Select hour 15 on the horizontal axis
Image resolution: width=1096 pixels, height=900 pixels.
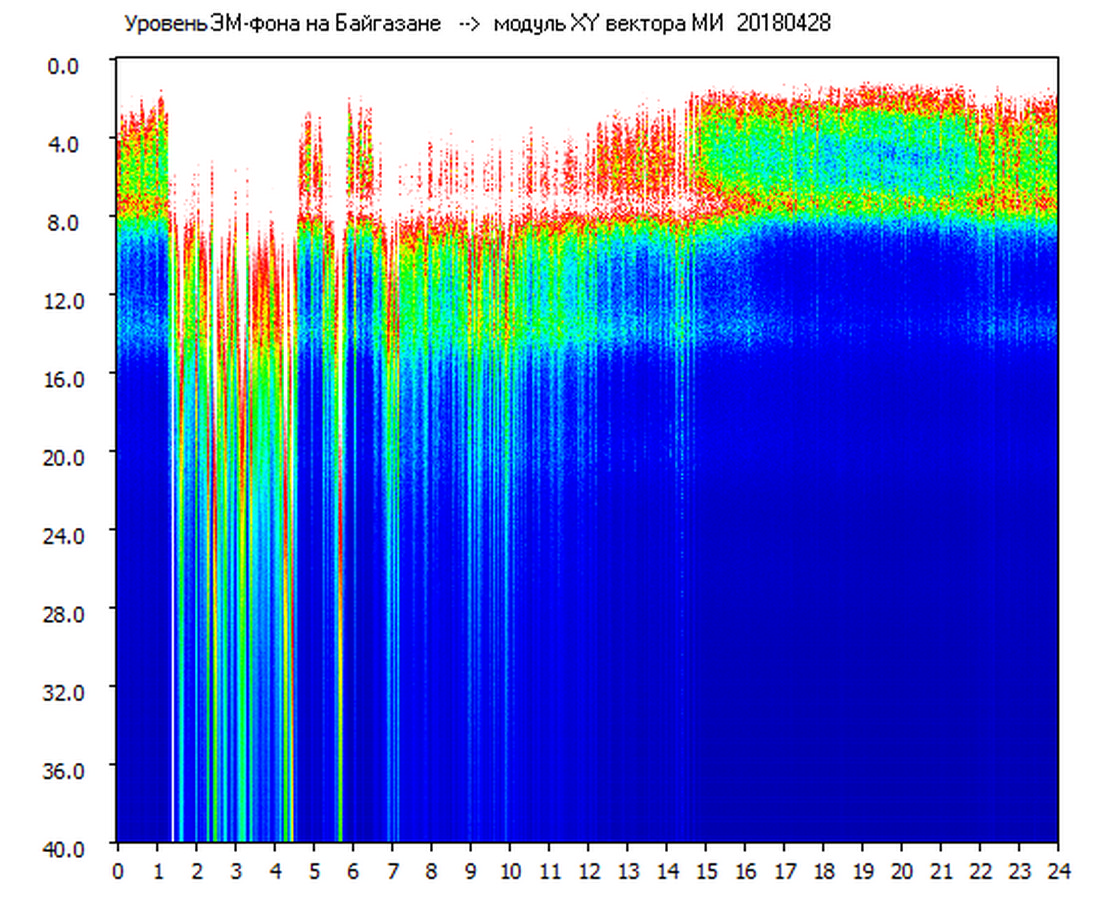point(706,871)
